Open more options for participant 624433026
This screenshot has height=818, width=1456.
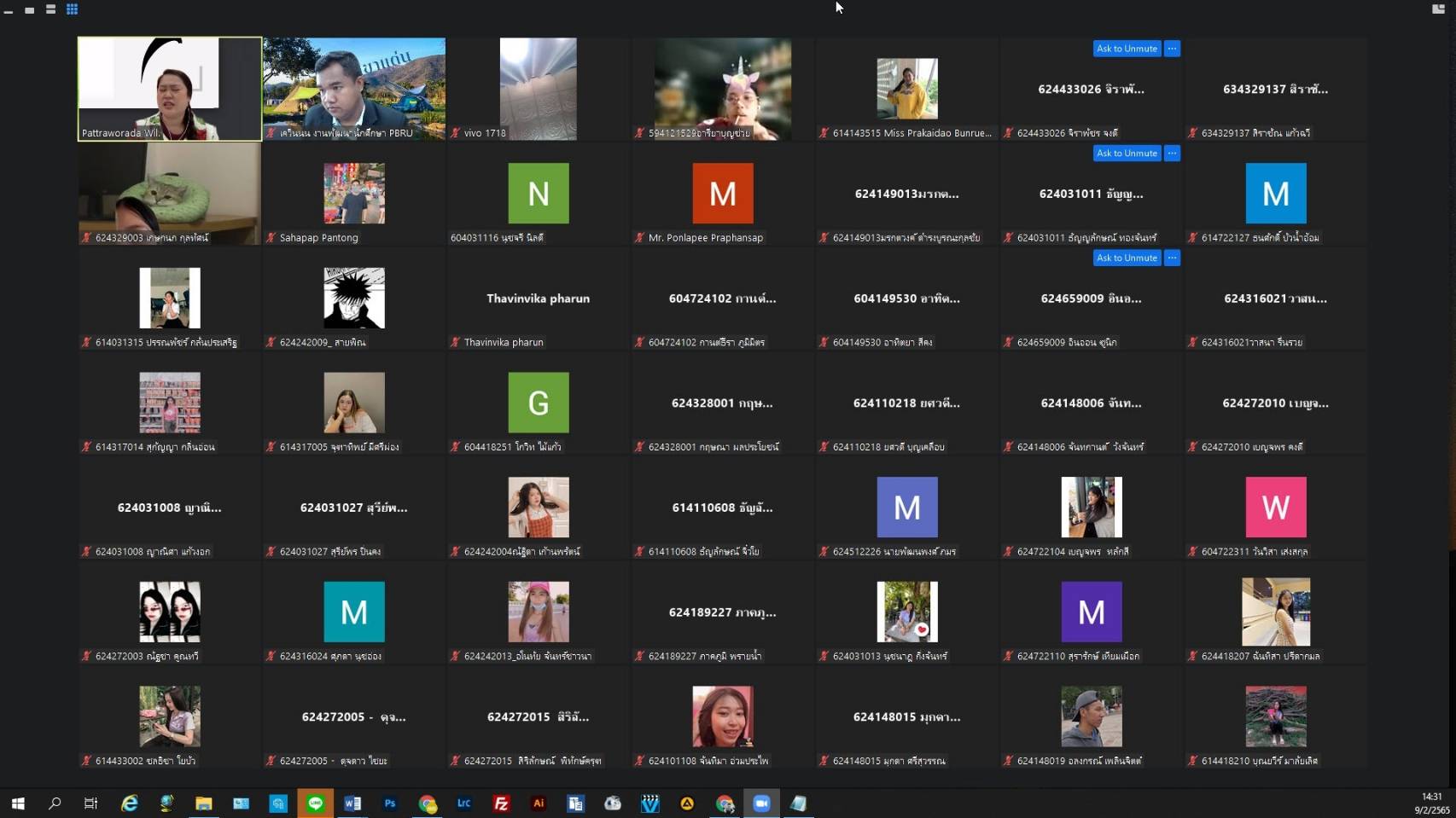click(x=1173, y=49)
